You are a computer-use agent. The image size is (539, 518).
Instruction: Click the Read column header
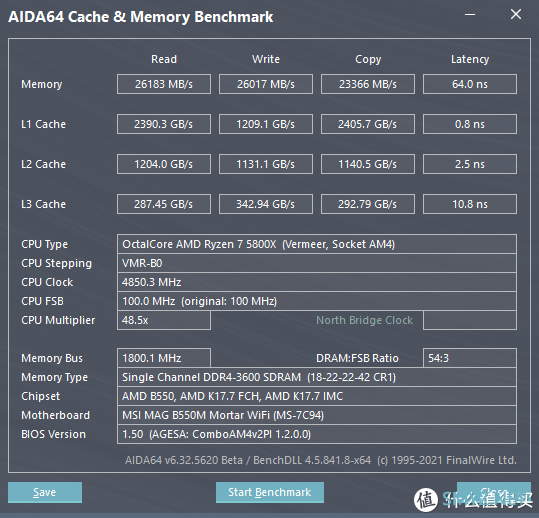[164, 59]
